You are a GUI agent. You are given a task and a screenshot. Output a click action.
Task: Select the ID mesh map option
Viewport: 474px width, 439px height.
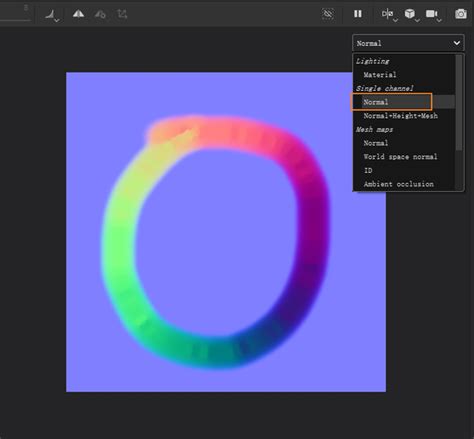tap(368, 170)
